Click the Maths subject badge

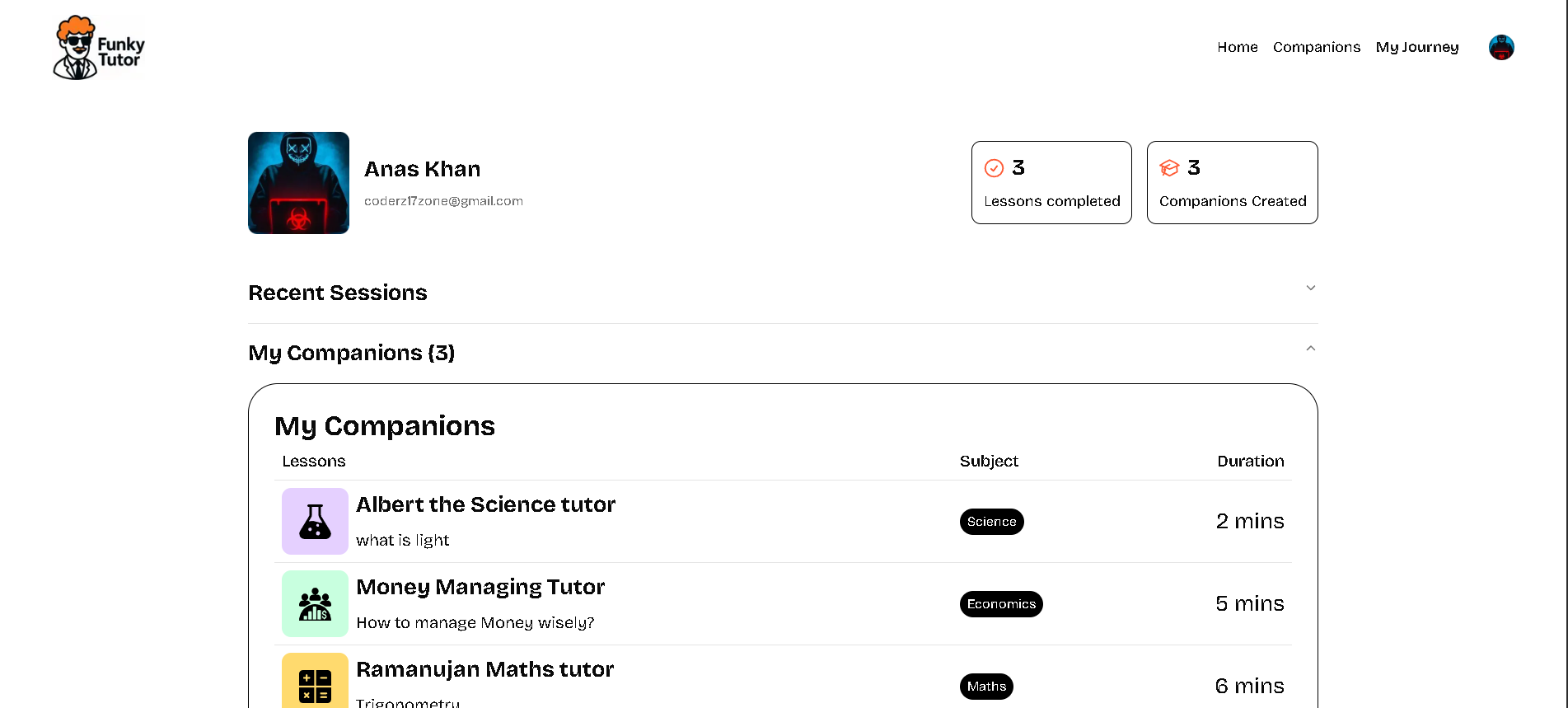coord(986,687)
